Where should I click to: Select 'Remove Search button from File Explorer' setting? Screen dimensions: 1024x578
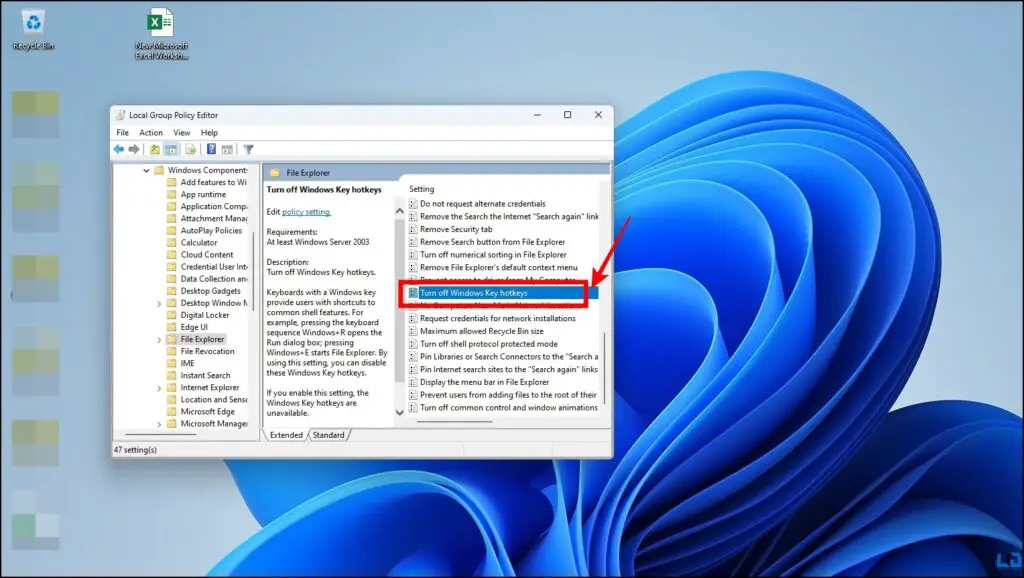tap(487, 242)
